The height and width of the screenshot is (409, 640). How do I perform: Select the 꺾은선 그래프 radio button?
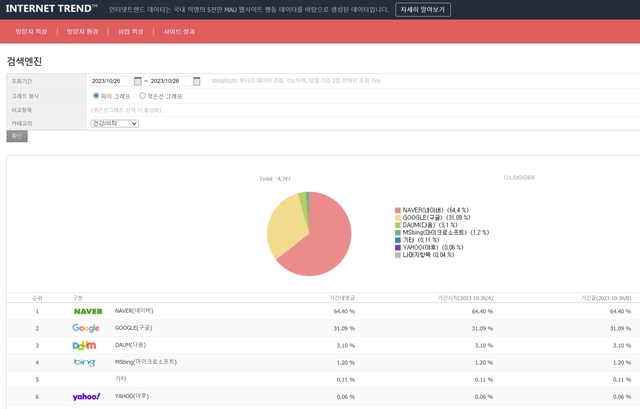tap(142, 96)
